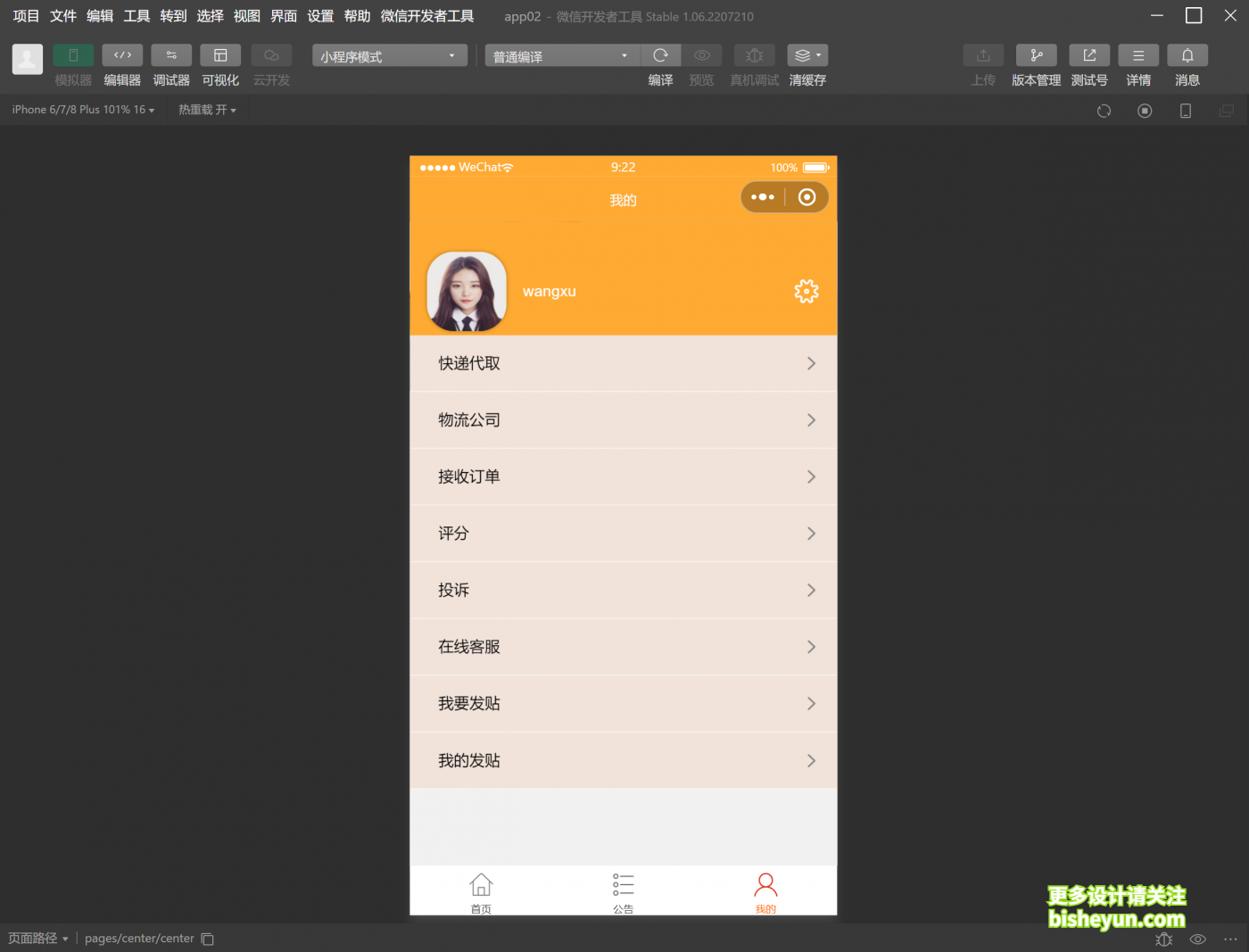Open the 转到 menu
This screenshot has height=952, width=1249.
pos(173,16)
